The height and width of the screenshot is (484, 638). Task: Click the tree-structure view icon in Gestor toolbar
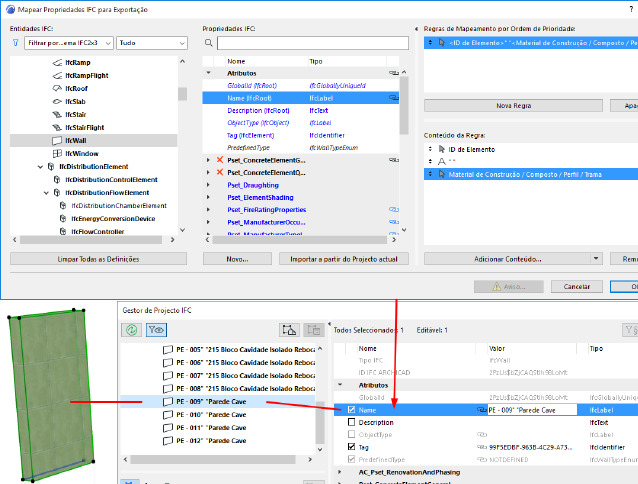click(289, 330)
